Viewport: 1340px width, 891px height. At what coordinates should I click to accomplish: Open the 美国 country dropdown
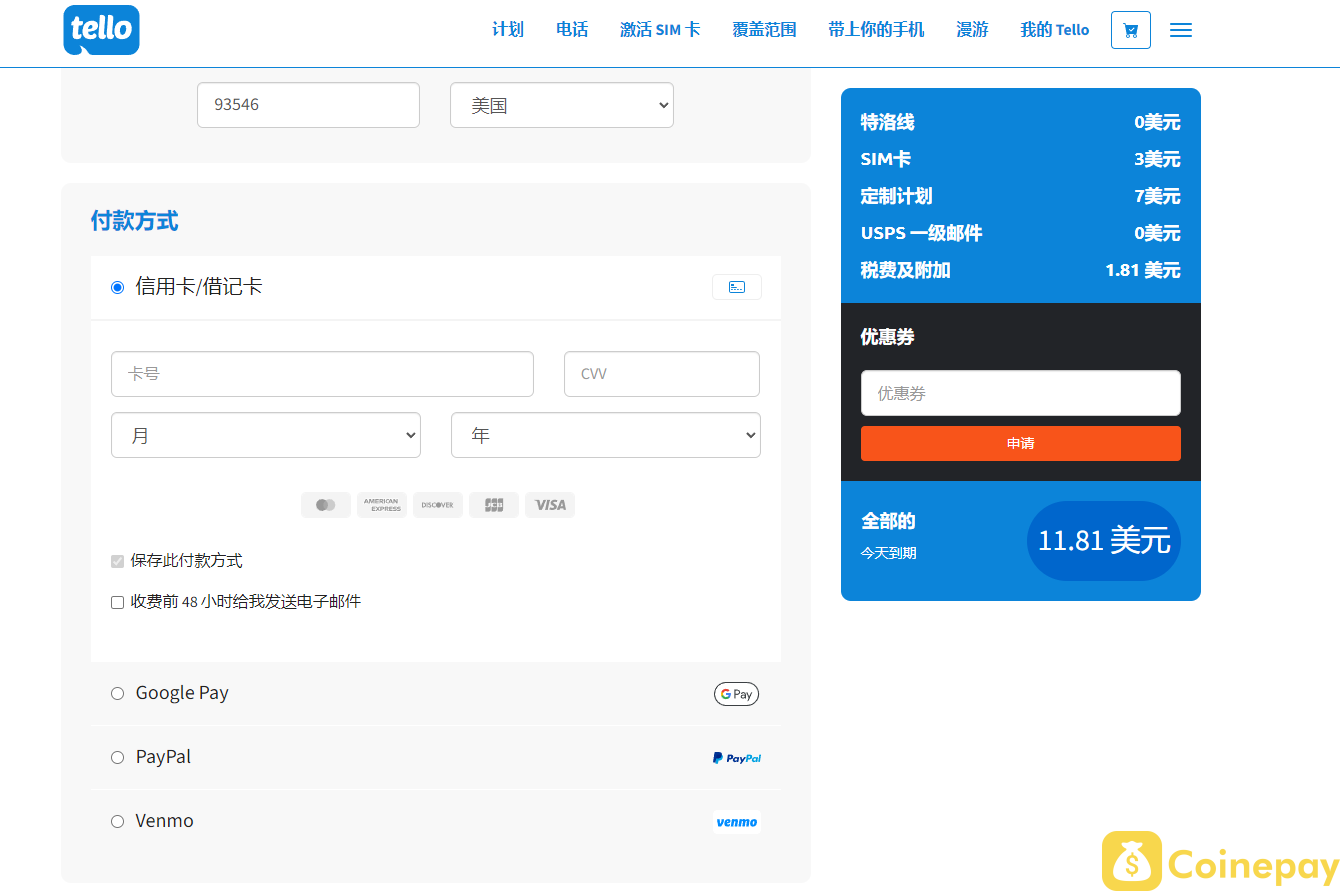(562, 105)
